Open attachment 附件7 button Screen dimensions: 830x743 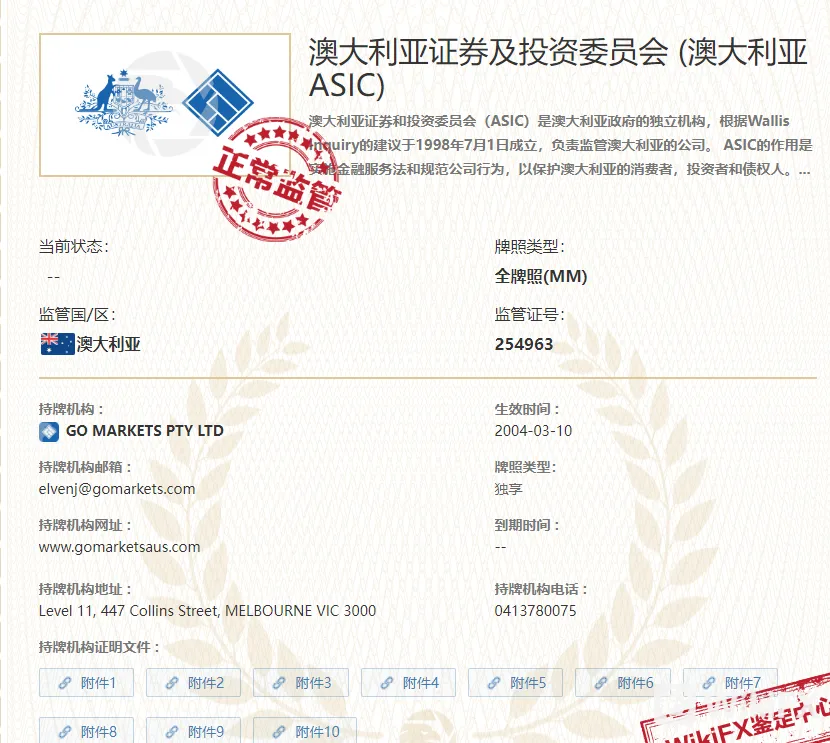pyautogui.click(x=730, y=683)
